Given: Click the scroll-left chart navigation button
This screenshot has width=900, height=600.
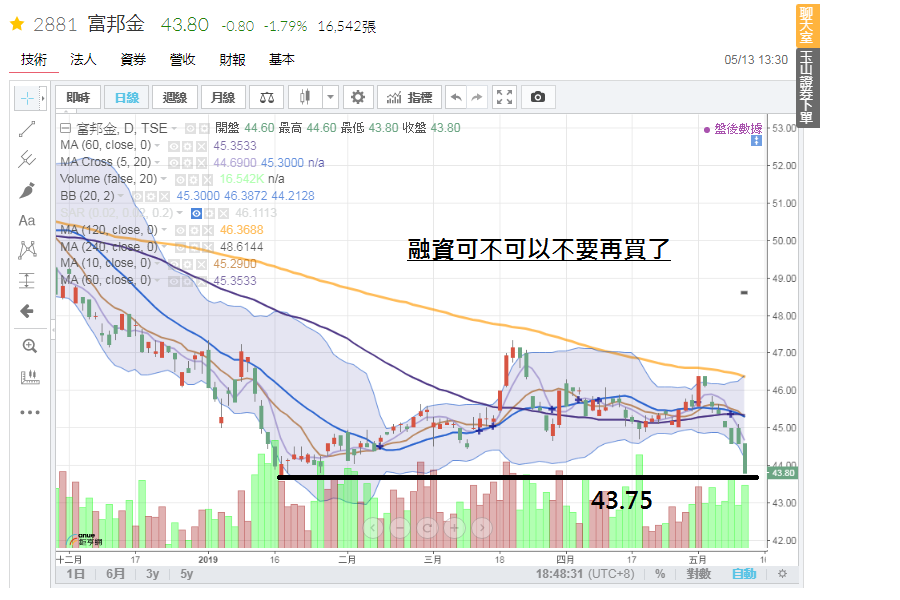Looking at the screenshot, I should pyautogui.click(x=373, y=527).
